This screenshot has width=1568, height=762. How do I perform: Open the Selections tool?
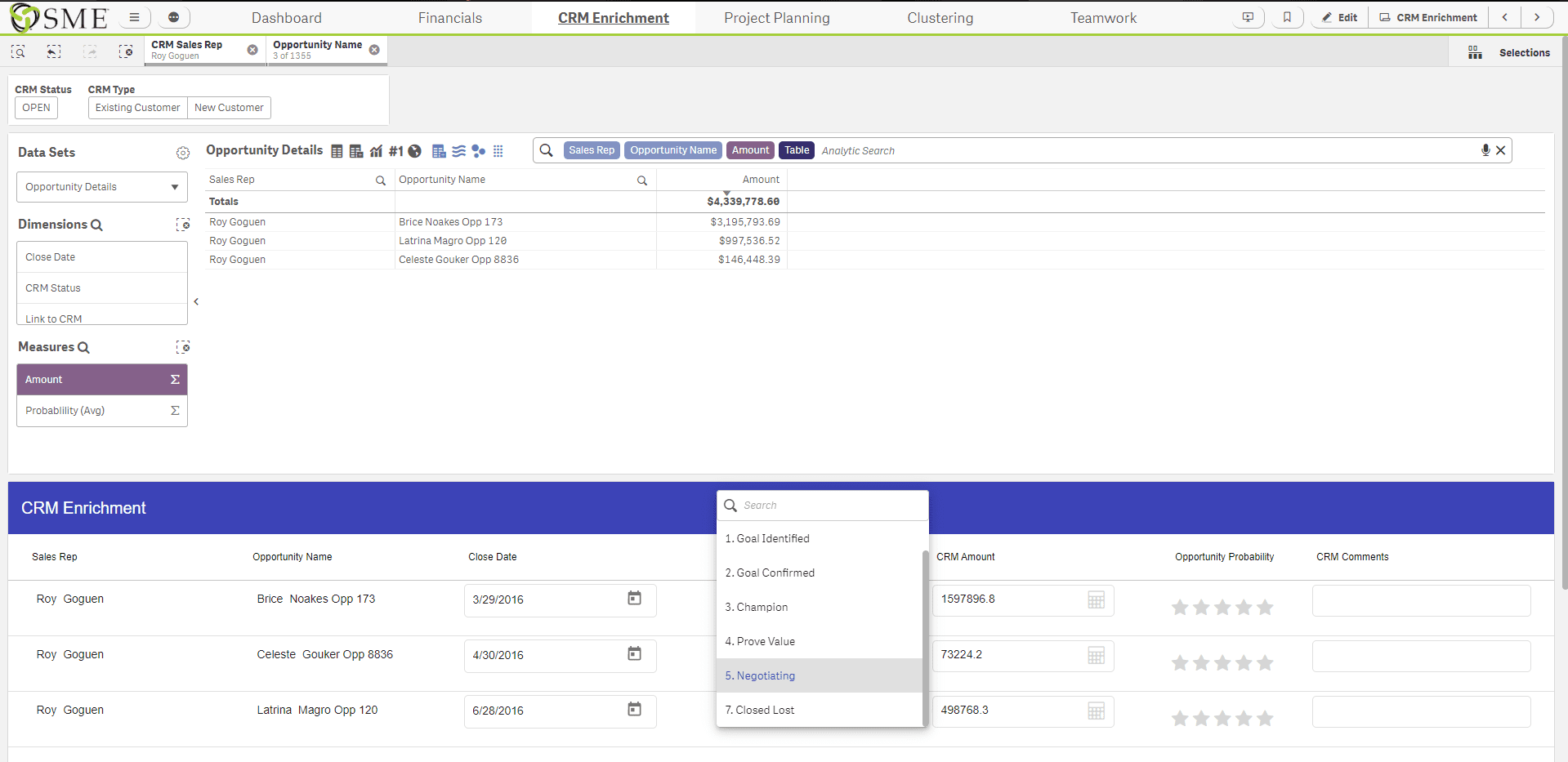[1509, 52]
